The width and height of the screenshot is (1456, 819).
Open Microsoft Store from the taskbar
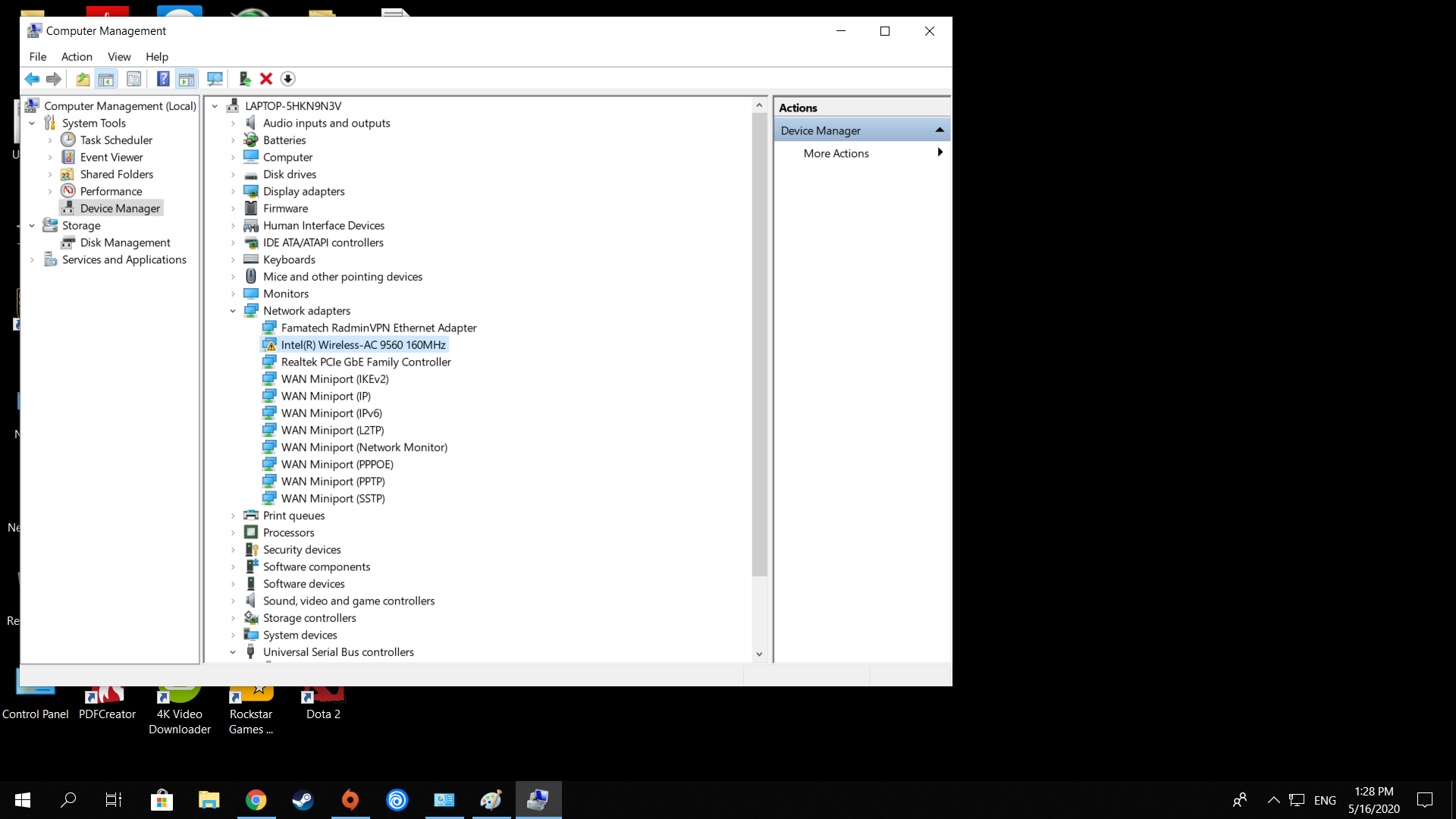tap(162, 800)
